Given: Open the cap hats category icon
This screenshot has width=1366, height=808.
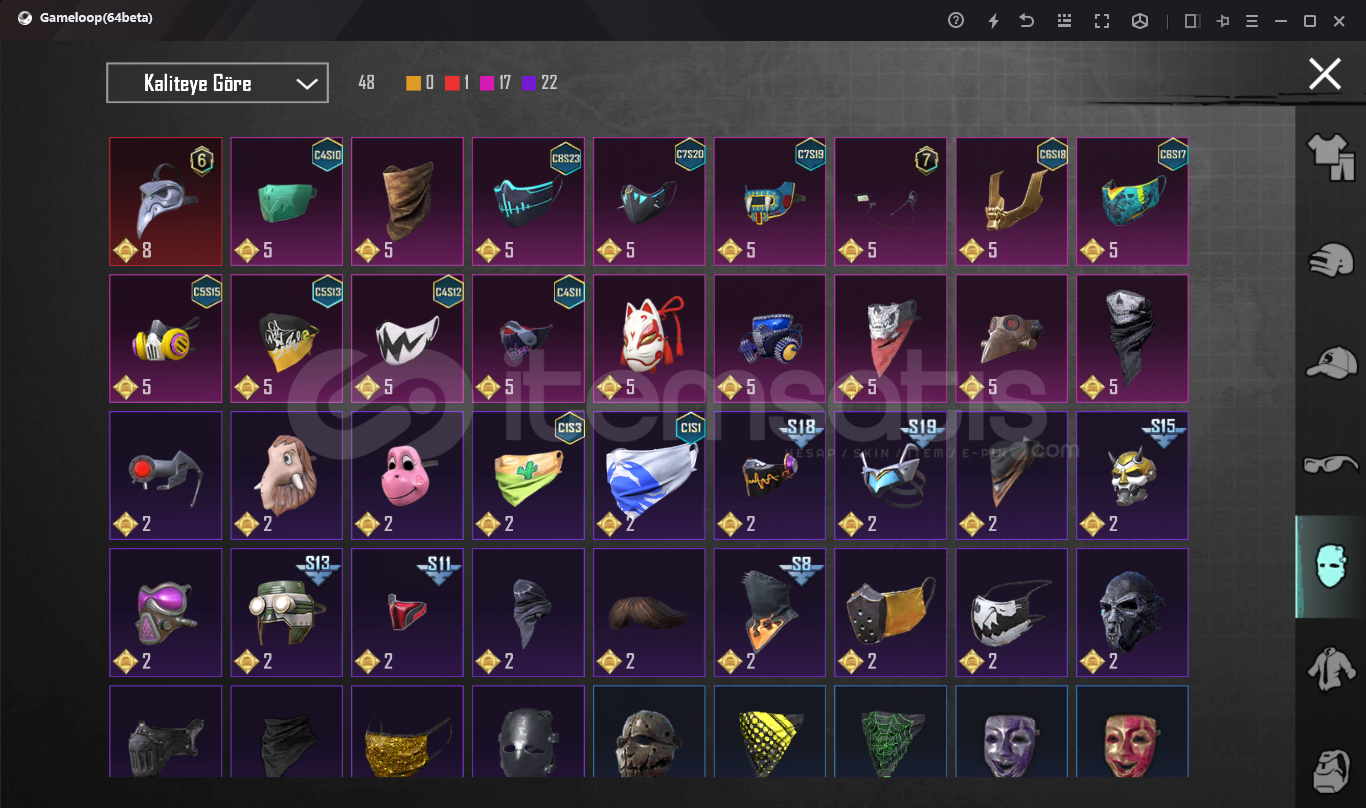Looking at the screenshot, I should (x=1331, y=362).
